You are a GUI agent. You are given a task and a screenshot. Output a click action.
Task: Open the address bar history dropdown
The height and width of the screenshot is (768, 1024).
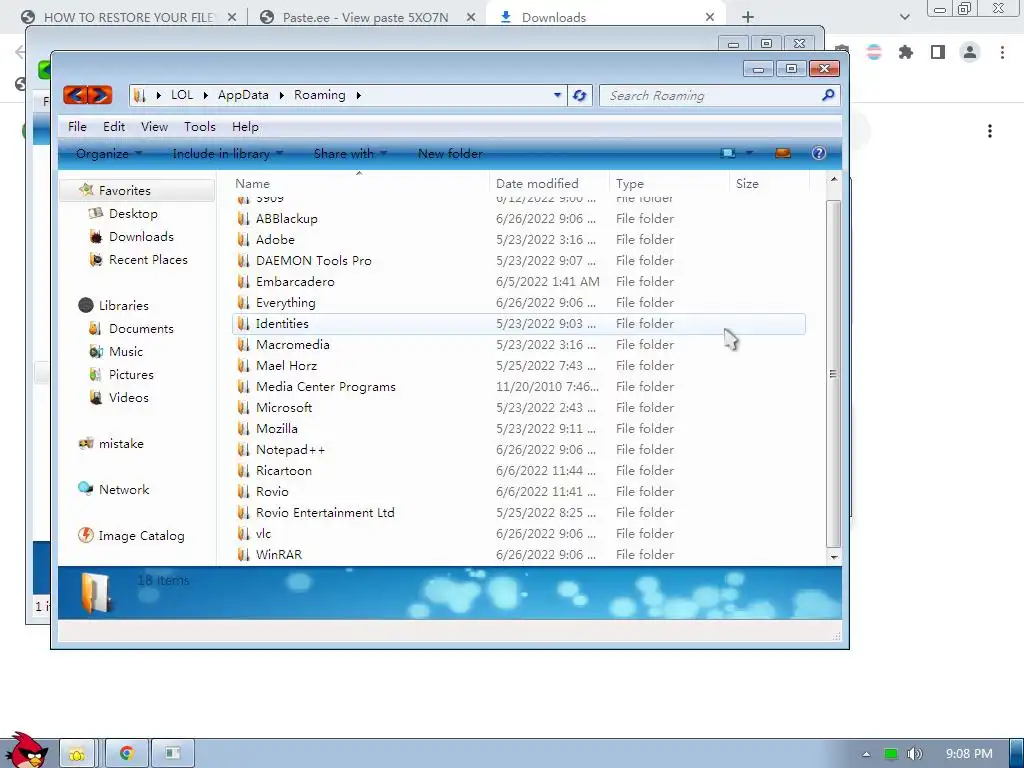(557, 95)
